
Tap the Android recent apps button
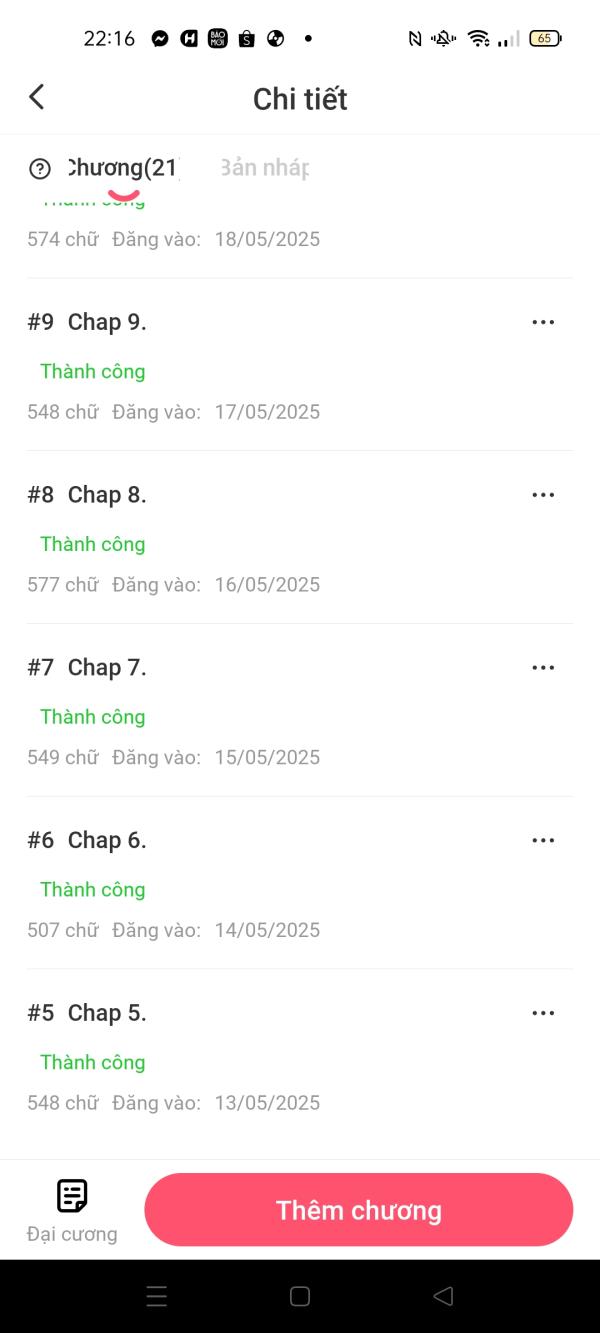(157, 1296)
